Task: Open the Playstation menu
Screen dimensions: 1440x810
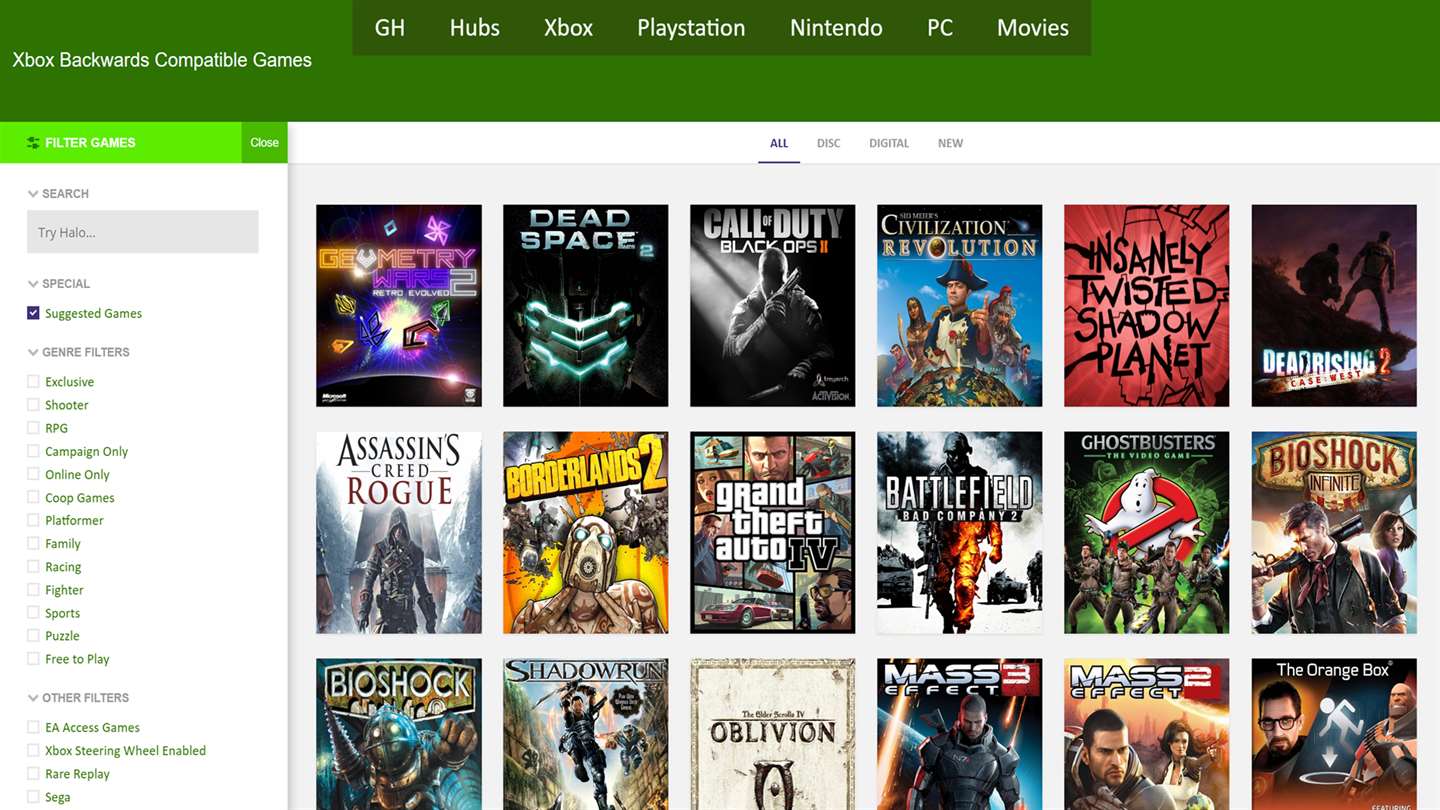Action: (691, 28)
